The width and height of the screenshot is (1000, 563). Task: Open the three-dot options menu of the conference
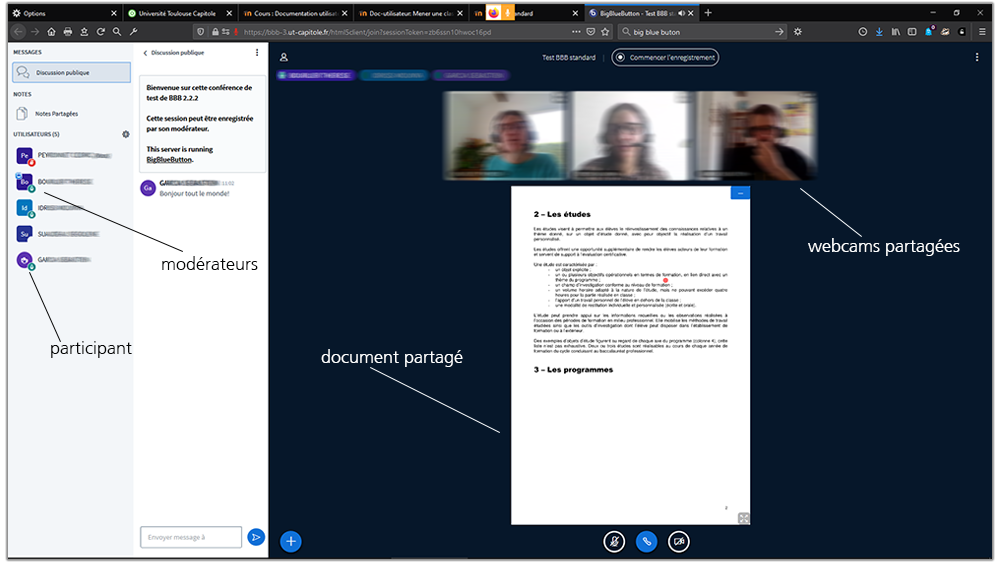pyautogui.click(x=977, y=57)
